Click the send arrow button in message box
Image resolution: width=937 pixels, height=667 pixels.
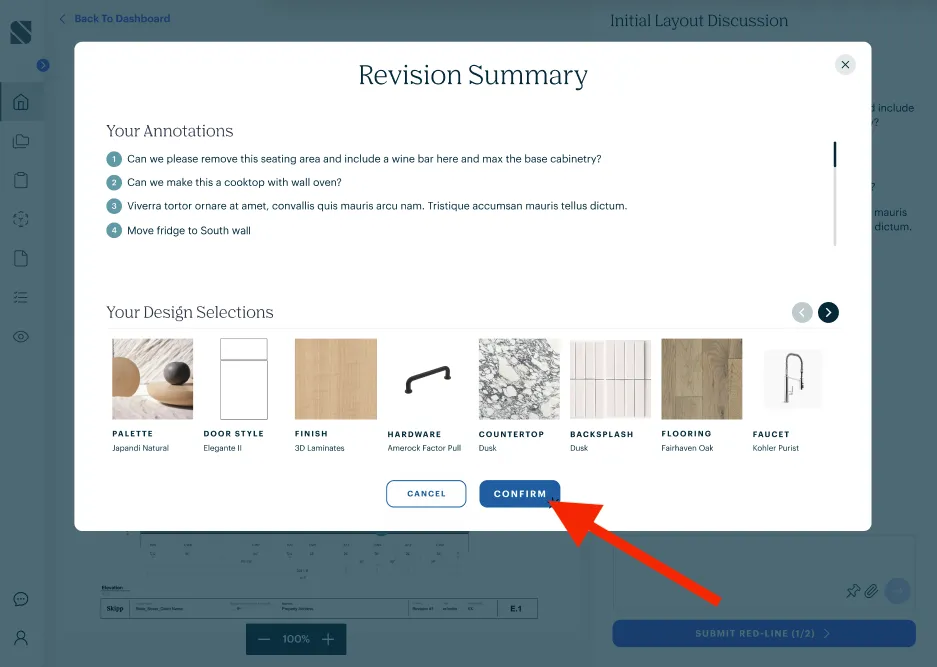(x=897, y=591)
